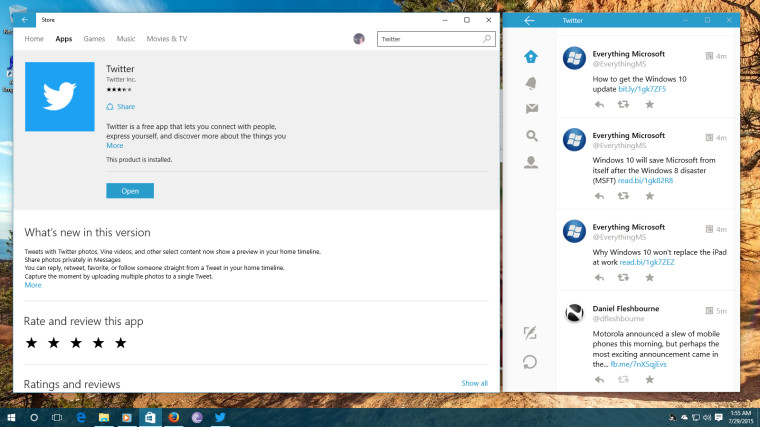Open the read.bi/1gk82R8 link

[x=645, y=180]
